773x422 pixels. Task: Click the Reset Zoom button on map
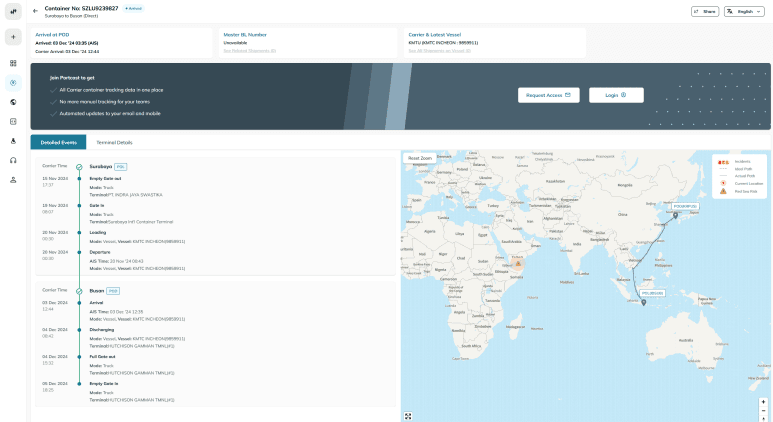click(420, 158)
